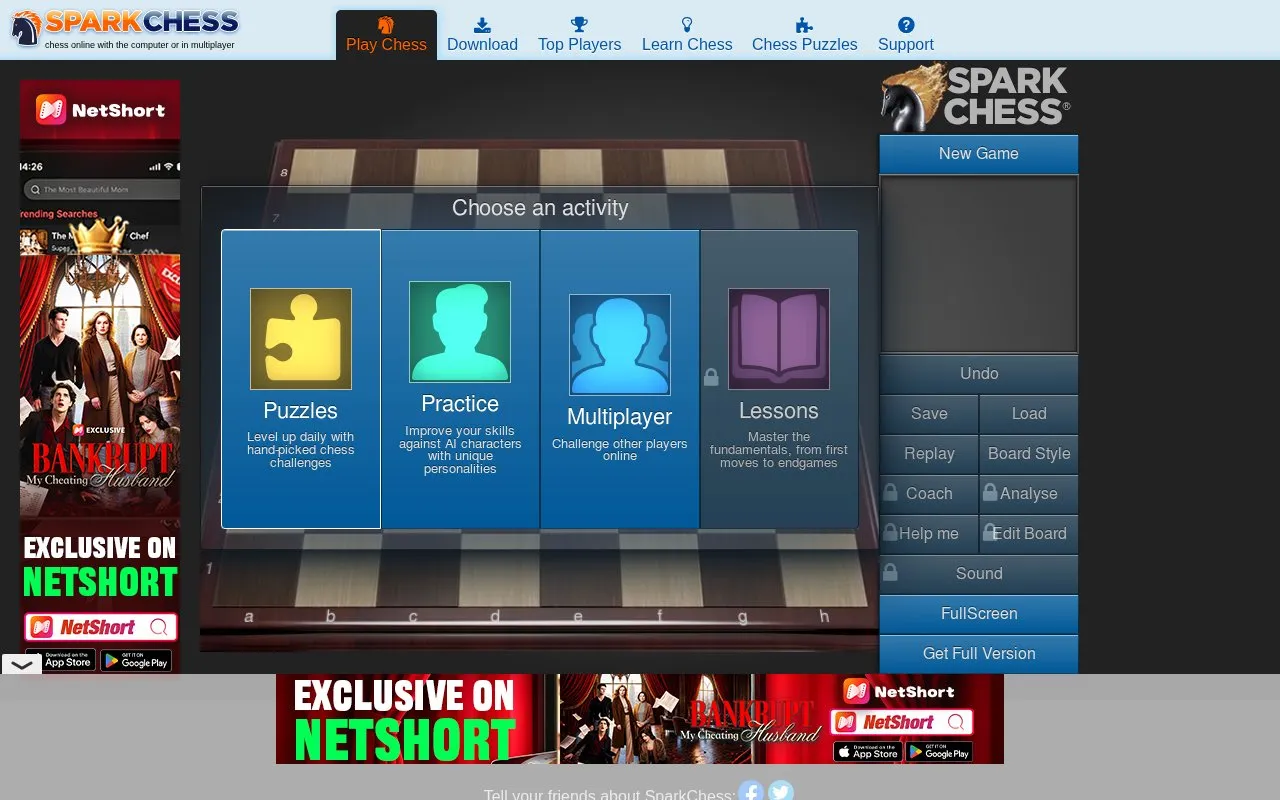Click NetShort search box in the bottom banner

[902, 722]
